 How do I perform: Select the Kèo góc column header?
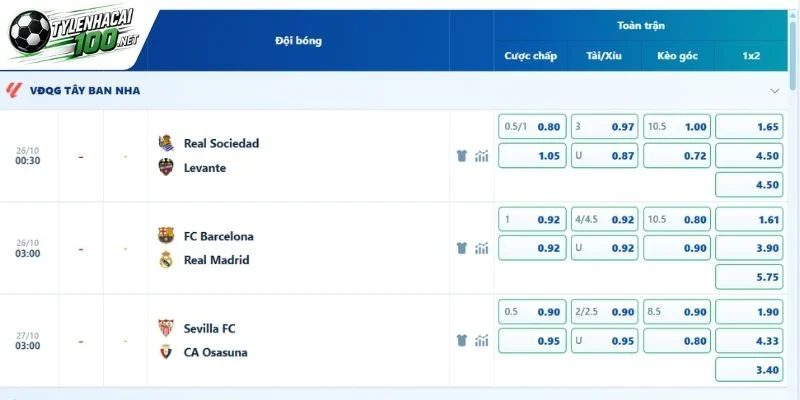(677, 56)
